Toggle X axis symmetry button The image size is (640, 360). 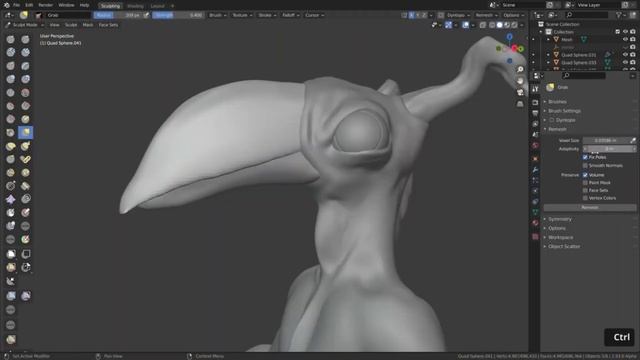(x=411, y=15)
